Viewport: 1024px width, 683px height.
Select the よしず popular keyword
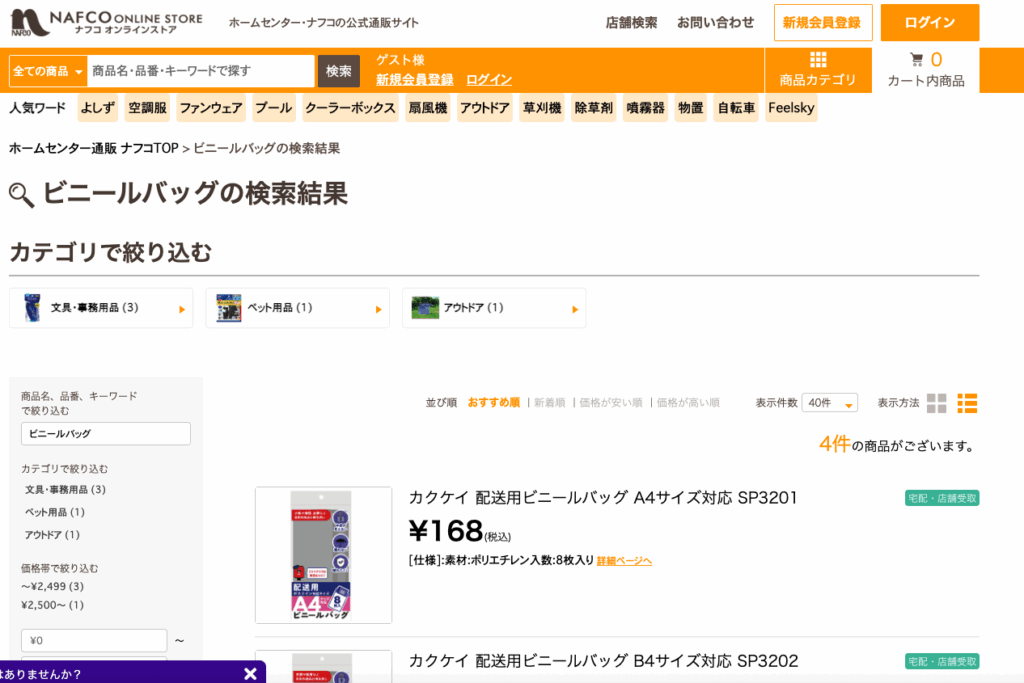click(x=97, y=108)
